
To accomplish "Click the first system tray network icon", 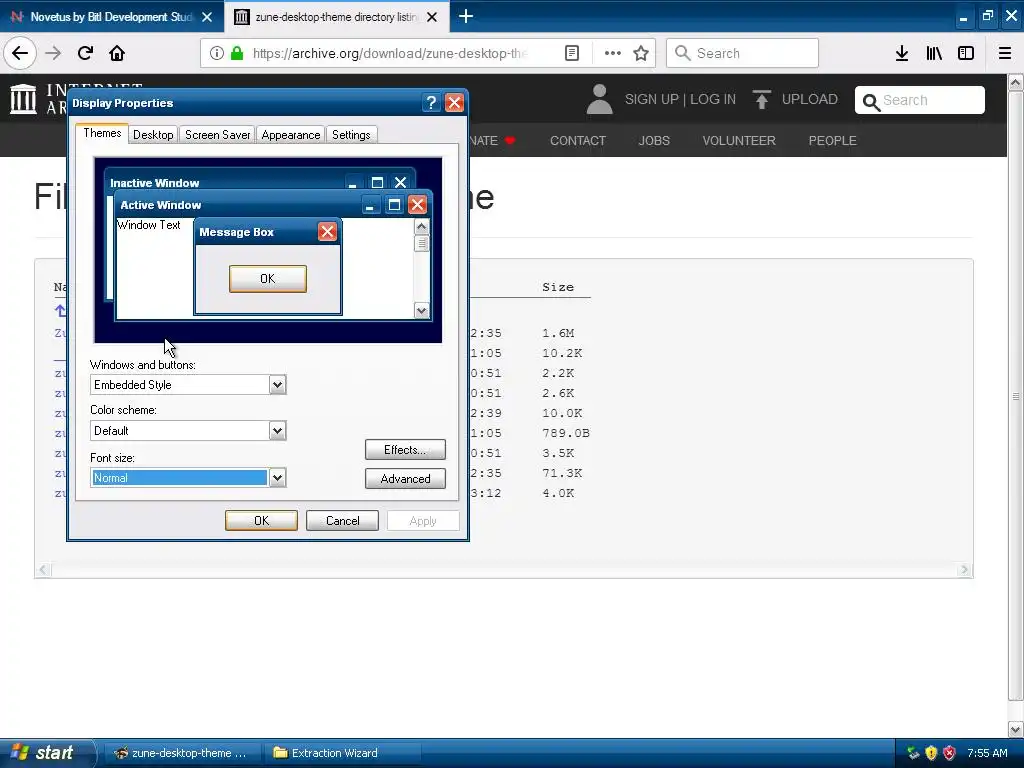I will [x=913, y=753].
